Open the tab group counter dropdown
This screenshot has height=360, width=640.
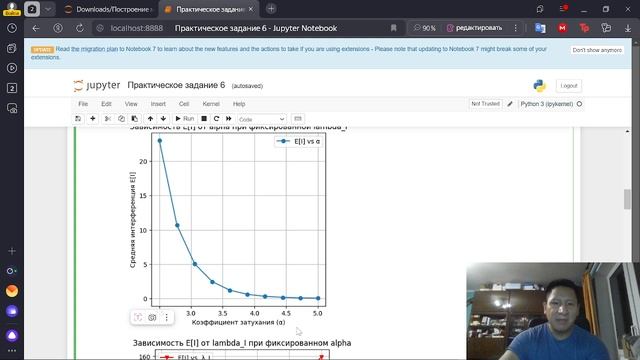click(x=47, y=9)
